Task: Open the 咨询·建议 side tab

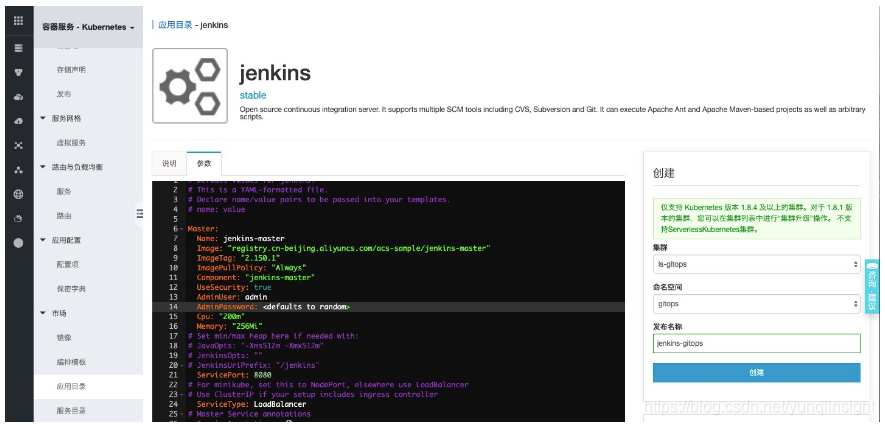Action: point(872,286)
